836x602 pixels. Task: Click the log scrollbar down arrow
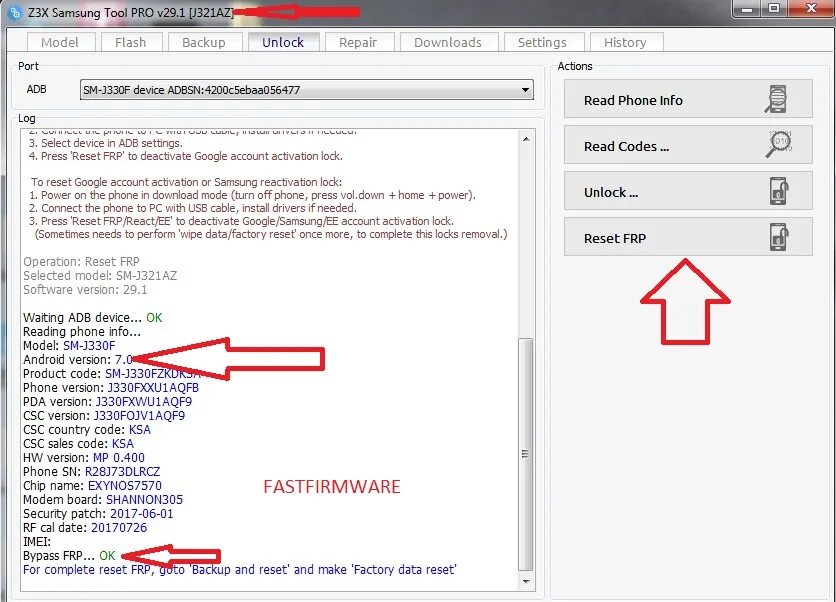pos(526,581)
